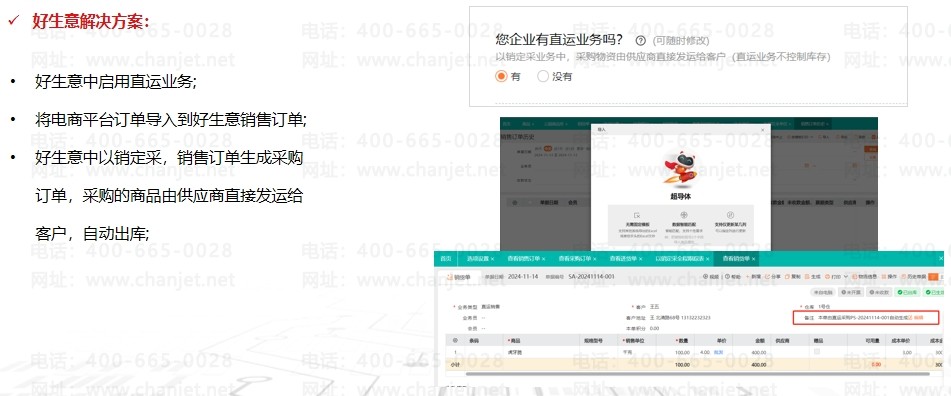Screen dimensions: 951x396
Task: Click the 数据智能匹配 feature icon
Action: (x=684, y=215)
